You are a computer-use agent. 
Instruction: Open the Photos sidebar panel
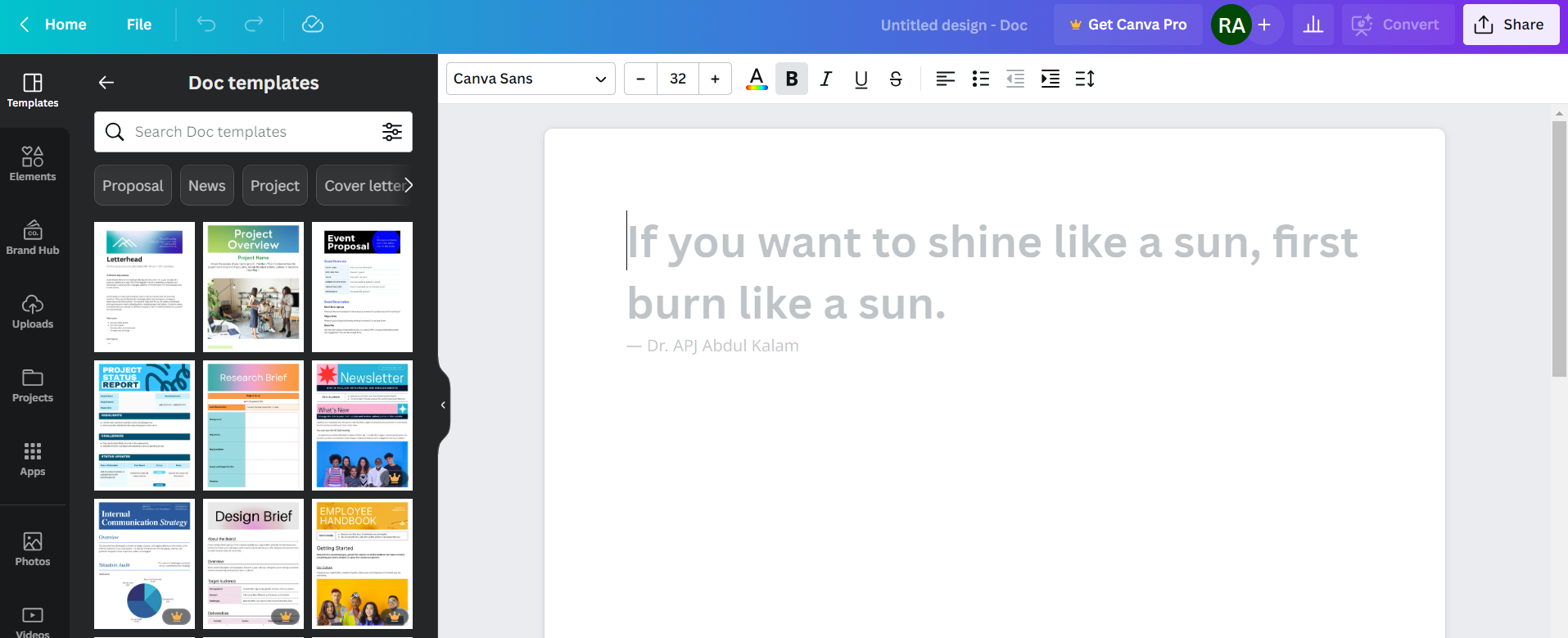tap(33, 549)
